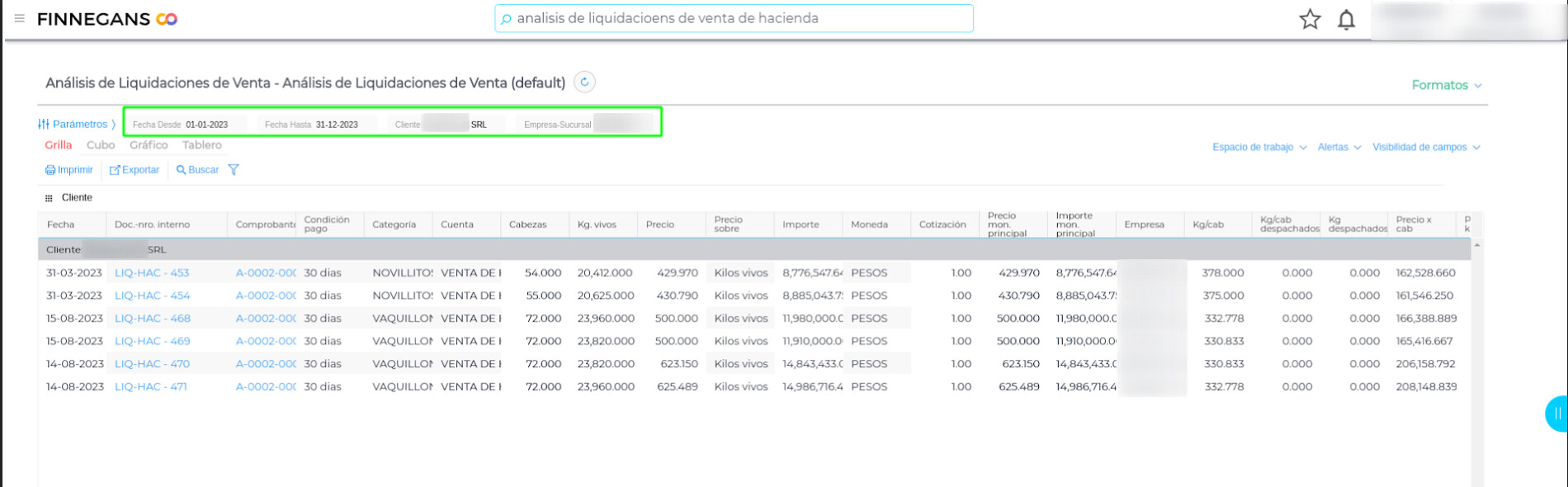Click the filter funnel icon

point(234,170)
